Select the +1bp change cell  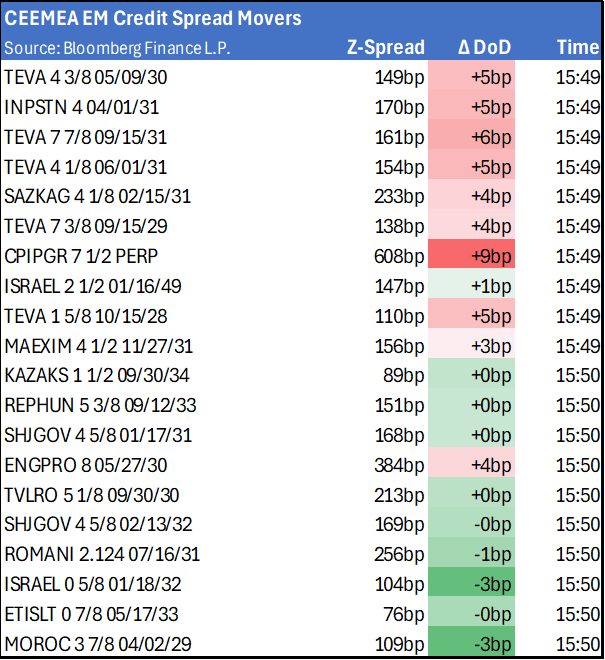(486, 286)
